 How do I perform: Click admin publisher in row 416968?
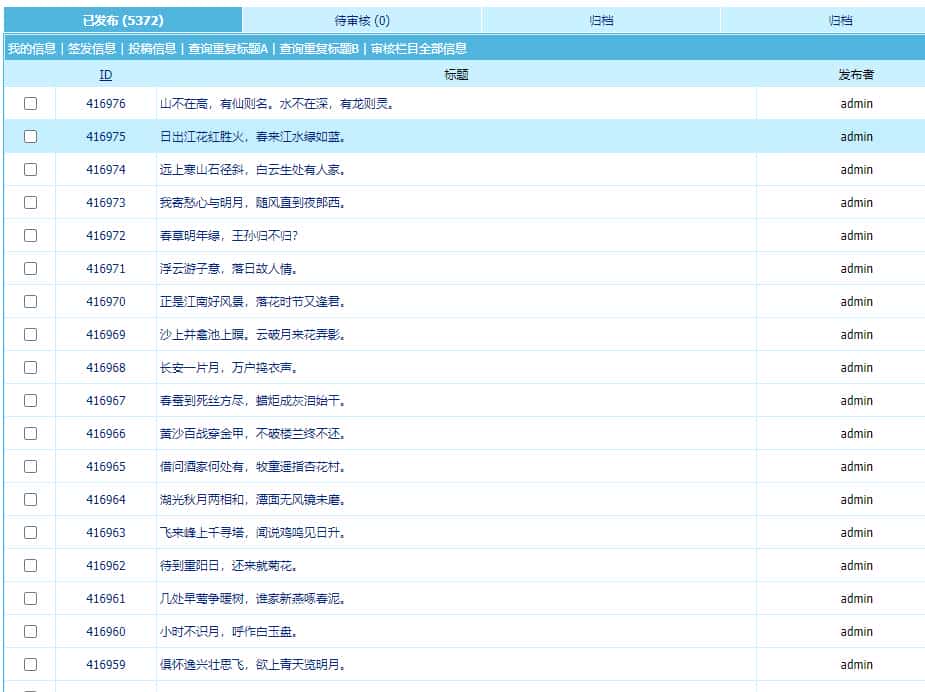[x=856, y=368]
